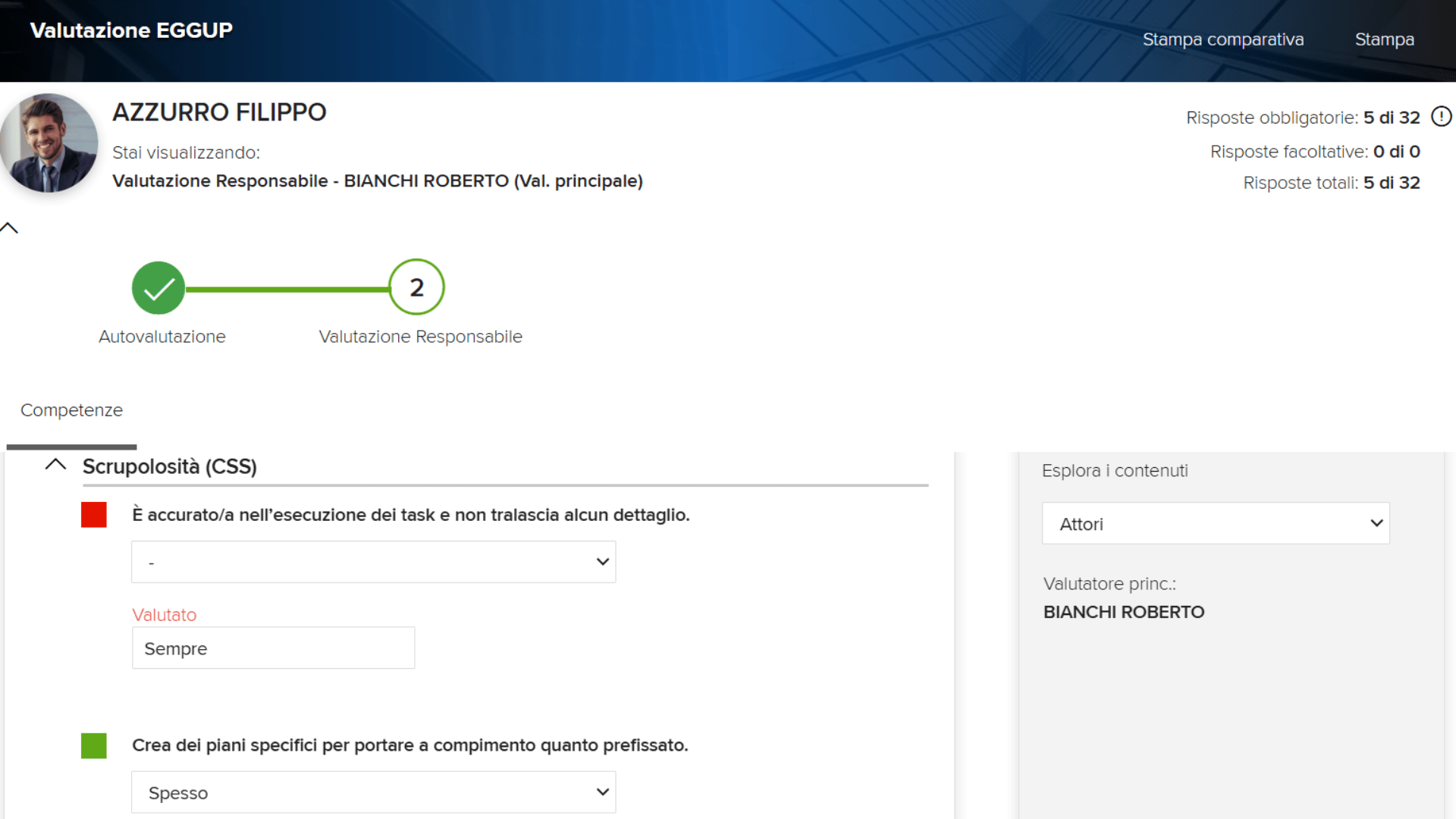
Task: Open the rating dropdown for accuracy question
Action: pyautogui.click(x=374, y=562)
